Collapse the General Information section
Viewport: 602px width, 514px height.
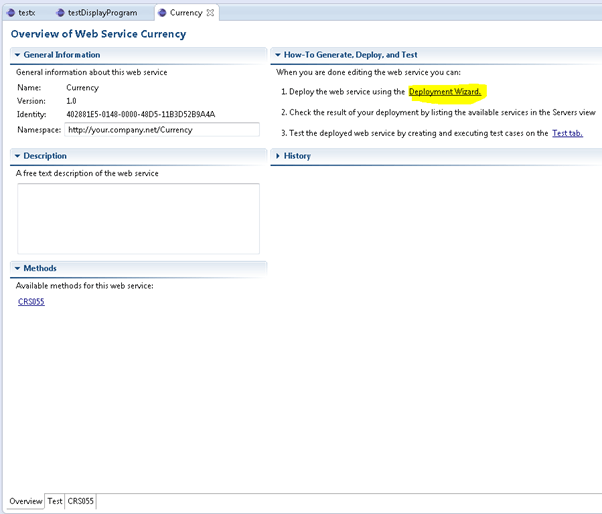tap(17, 55)
